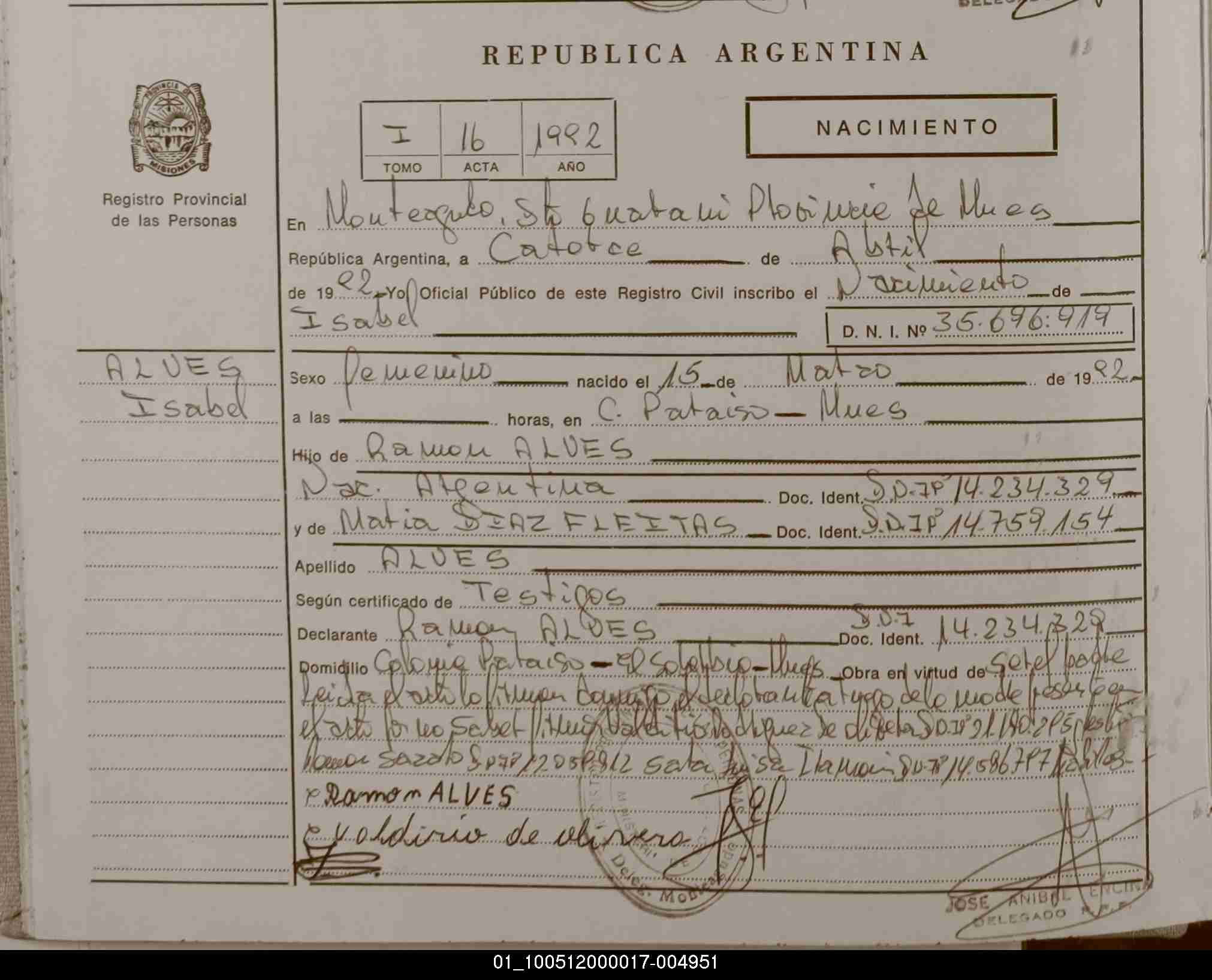Click the NACIMIENTO title box
This screenshot has height=980, width=1212.
tap(902, 126)
